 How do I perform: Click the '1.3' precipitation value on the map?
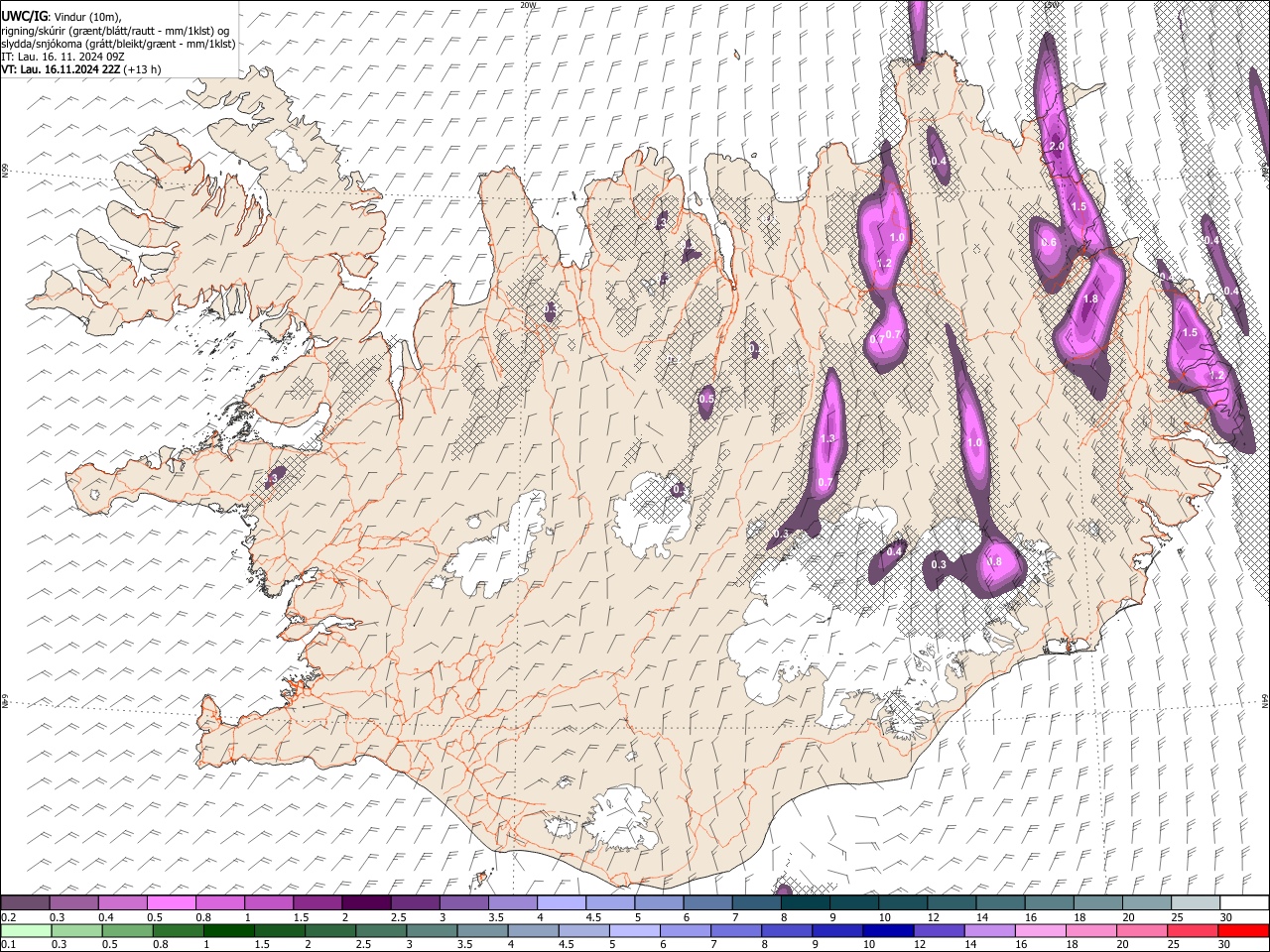click(x=828, y=438)
